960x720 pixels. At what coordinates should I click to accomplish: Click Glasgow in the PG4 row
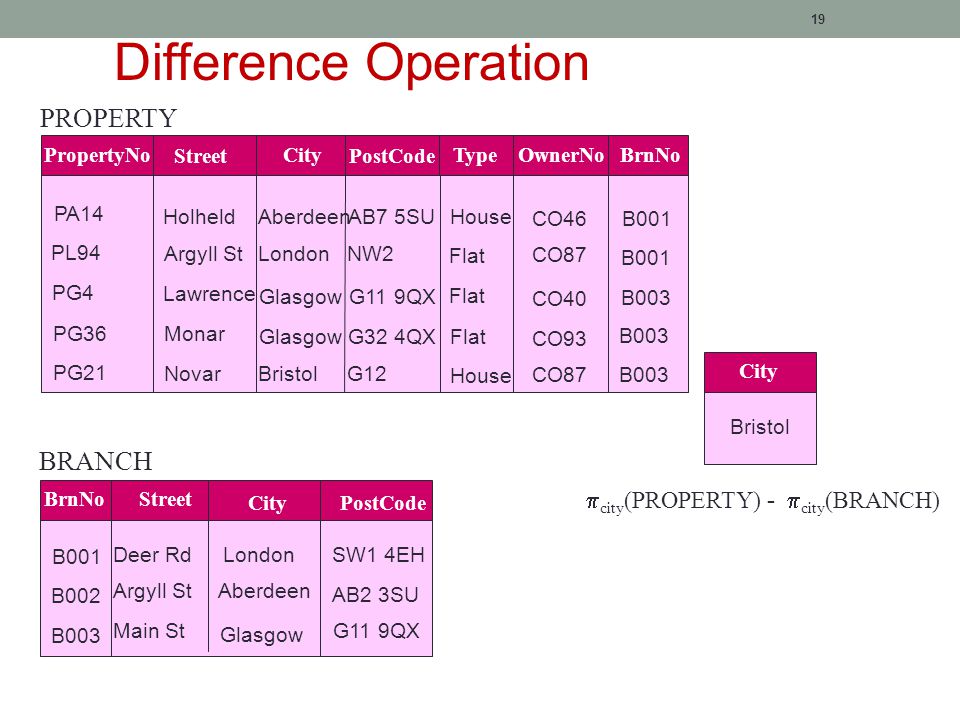pos(300,298)
